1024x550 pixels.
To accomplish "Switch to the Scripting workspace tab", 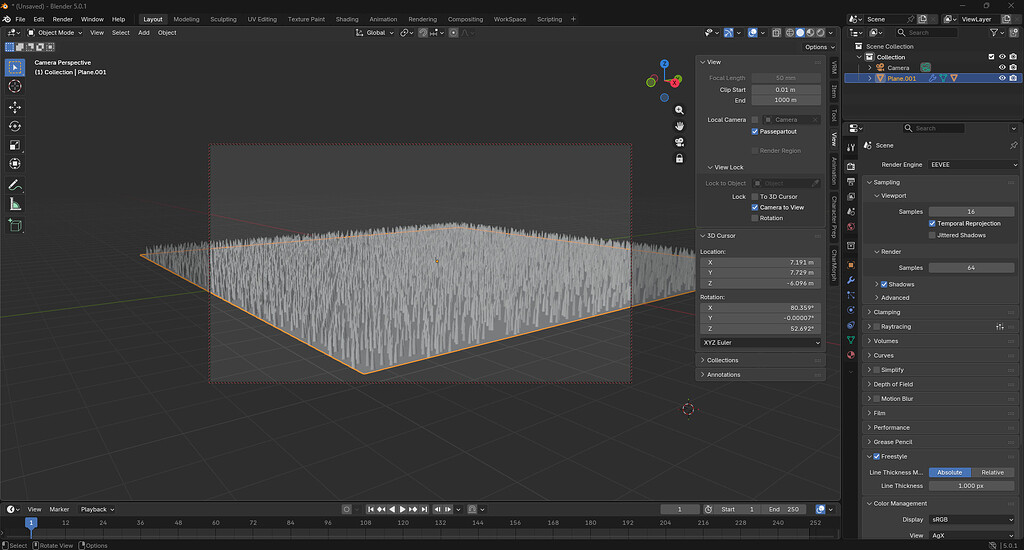I will (549, 19).
